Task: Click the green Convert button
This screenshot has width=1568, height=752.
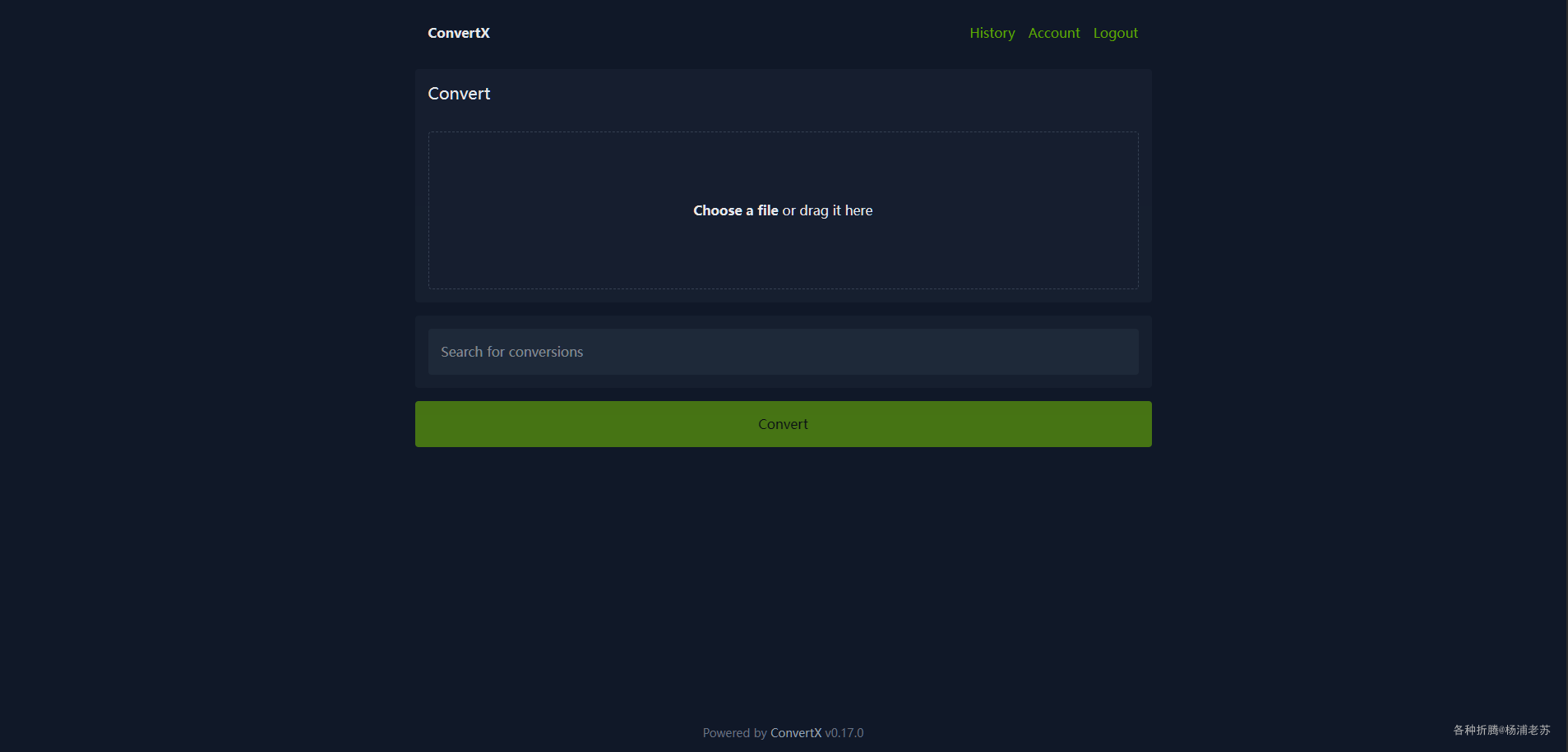Action: tap(783, 424)
